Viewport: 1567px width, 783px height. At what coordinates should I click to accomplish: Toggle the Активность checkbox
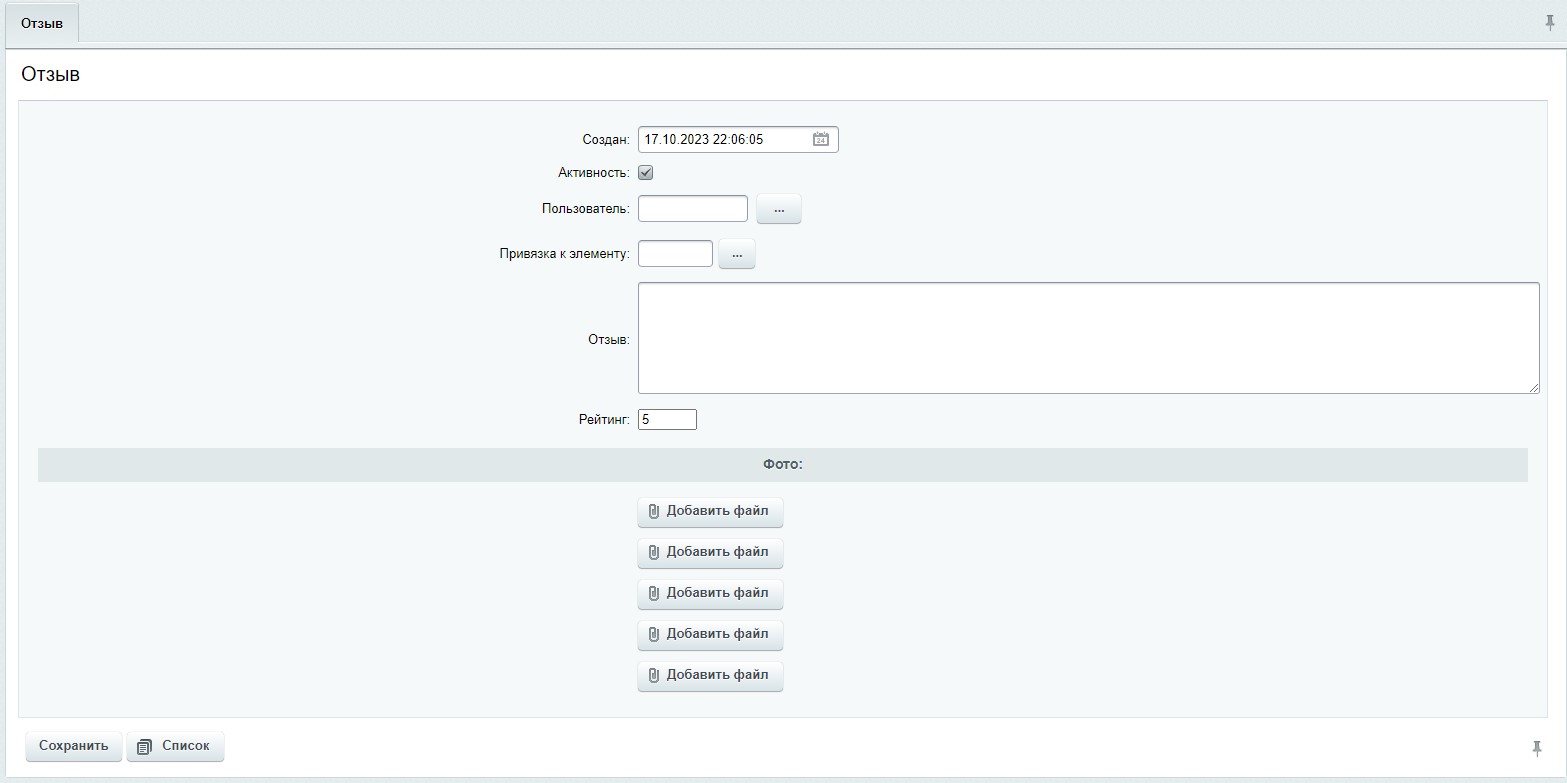[646, 173]
